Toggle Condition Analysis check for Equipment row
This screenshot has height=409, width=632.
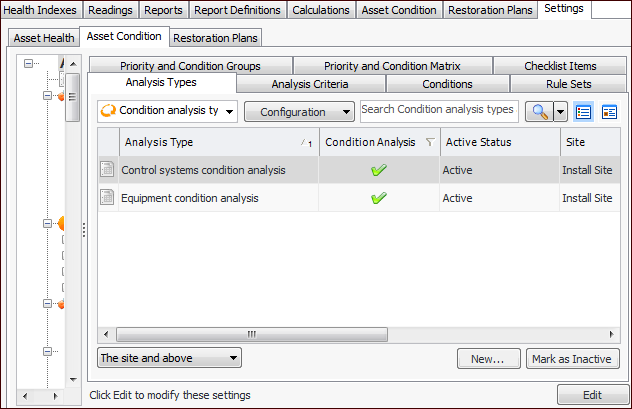coord(379,198)
